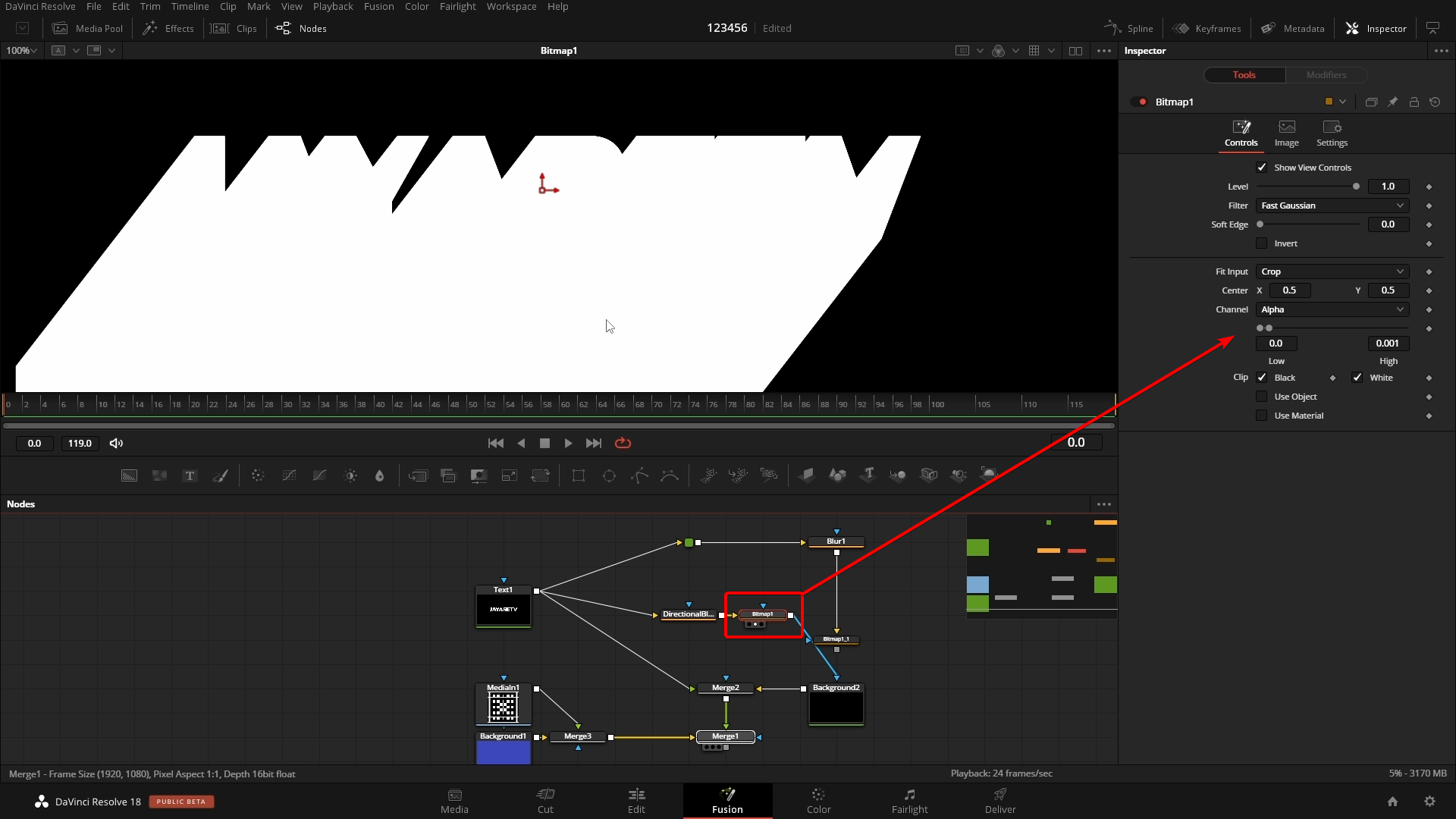Switch to the Image tab in the Inspector

[x=1287, y=133]
